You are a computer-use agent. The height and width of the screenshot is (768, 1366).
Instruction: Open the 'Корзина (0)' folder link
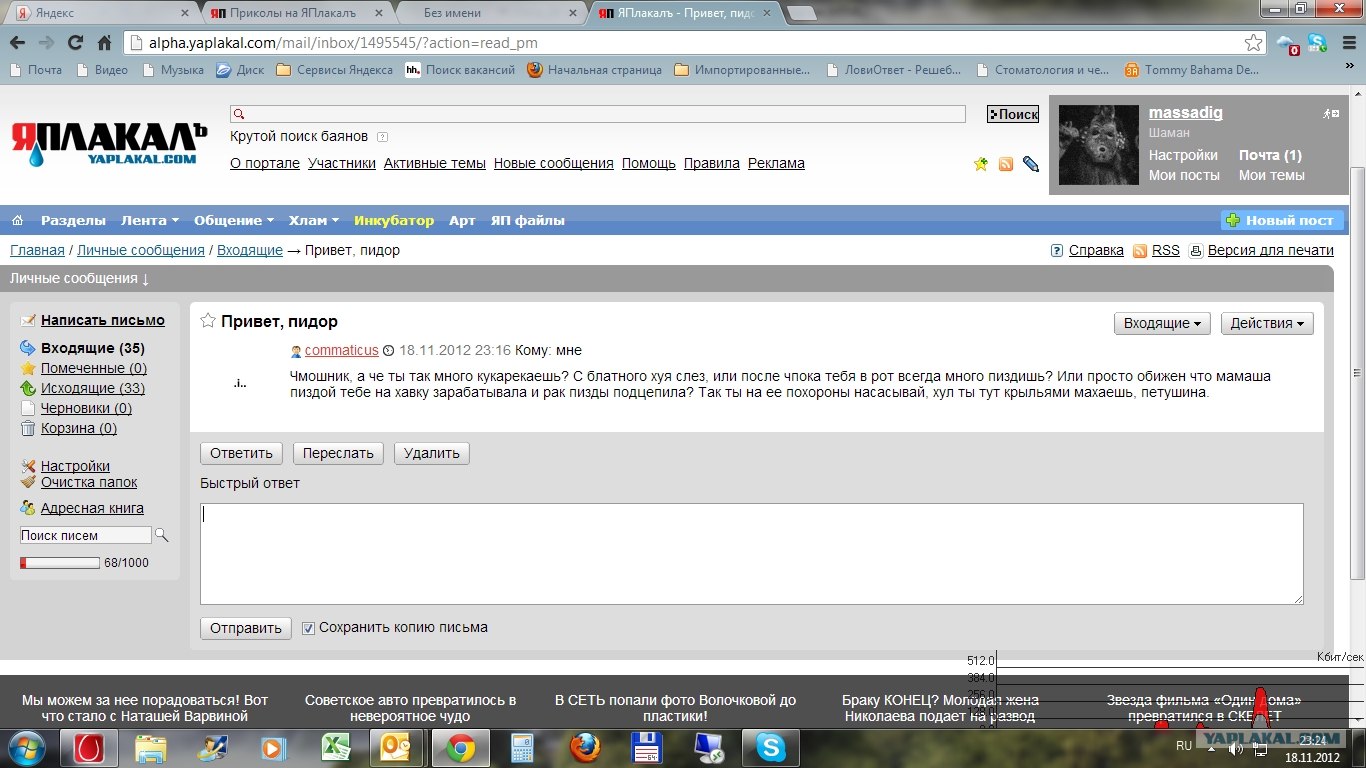click(79, 428)
